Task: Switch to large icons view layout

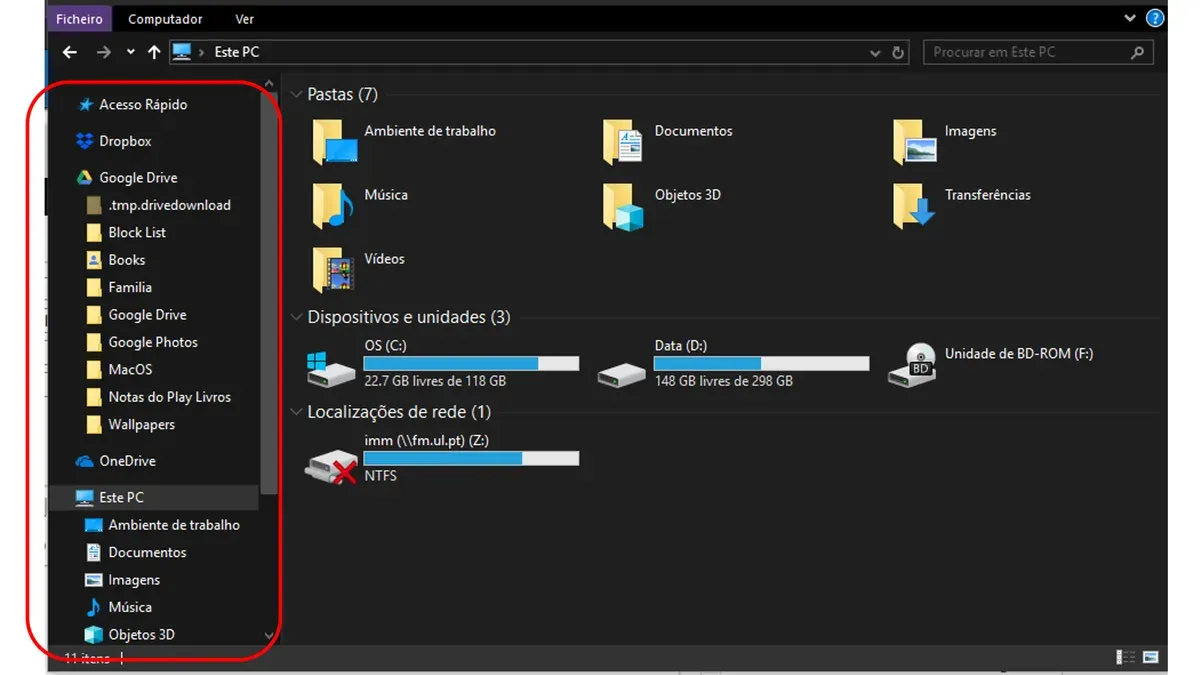Action: click(x=1150, y=657)
